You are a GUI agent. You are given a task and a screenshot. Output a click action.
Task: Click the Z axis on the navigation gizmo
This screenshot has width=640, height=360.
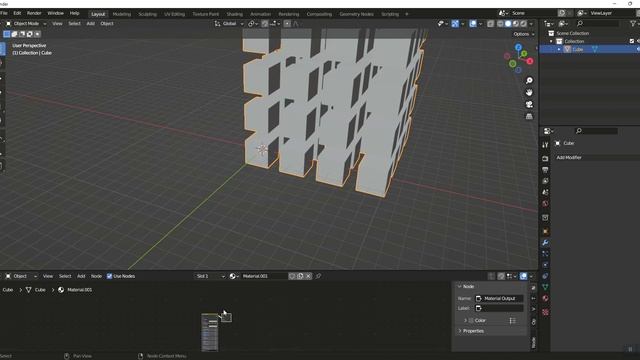pyautogui.click(x=518, y=47)
